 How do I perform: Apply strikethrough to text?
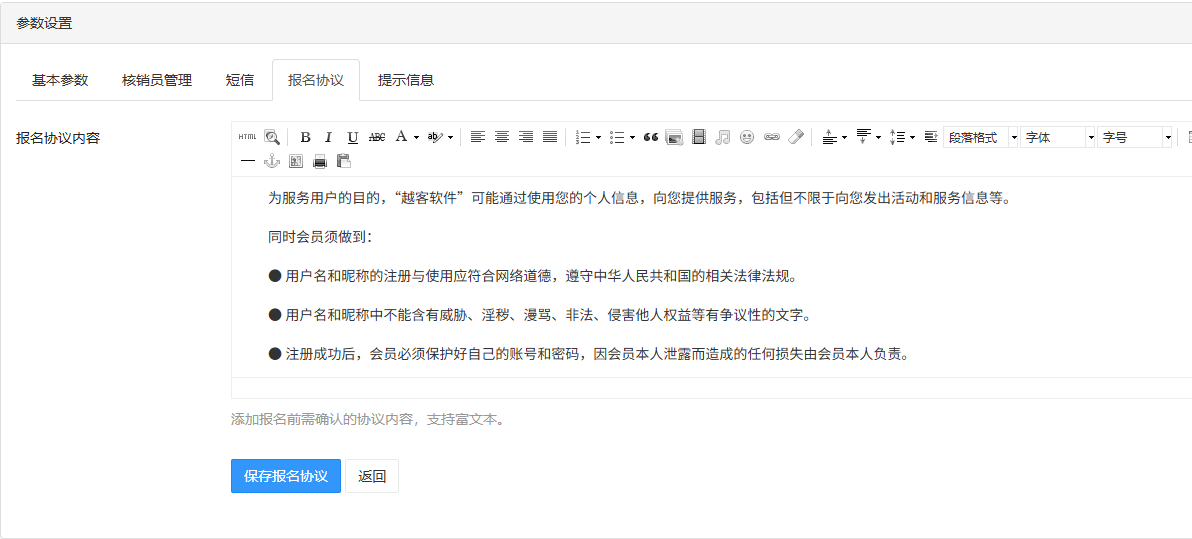(x=377, y=138)
